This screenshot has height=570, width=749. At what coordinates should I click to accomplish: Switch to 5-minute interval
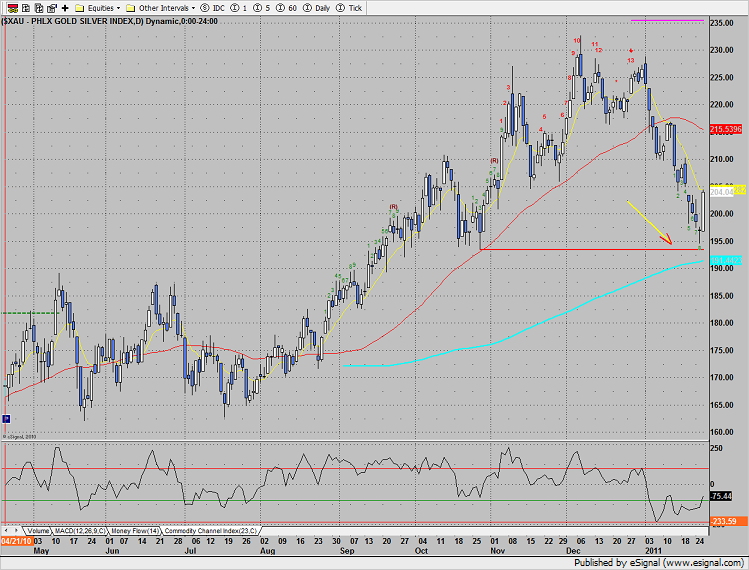(261, 7)
